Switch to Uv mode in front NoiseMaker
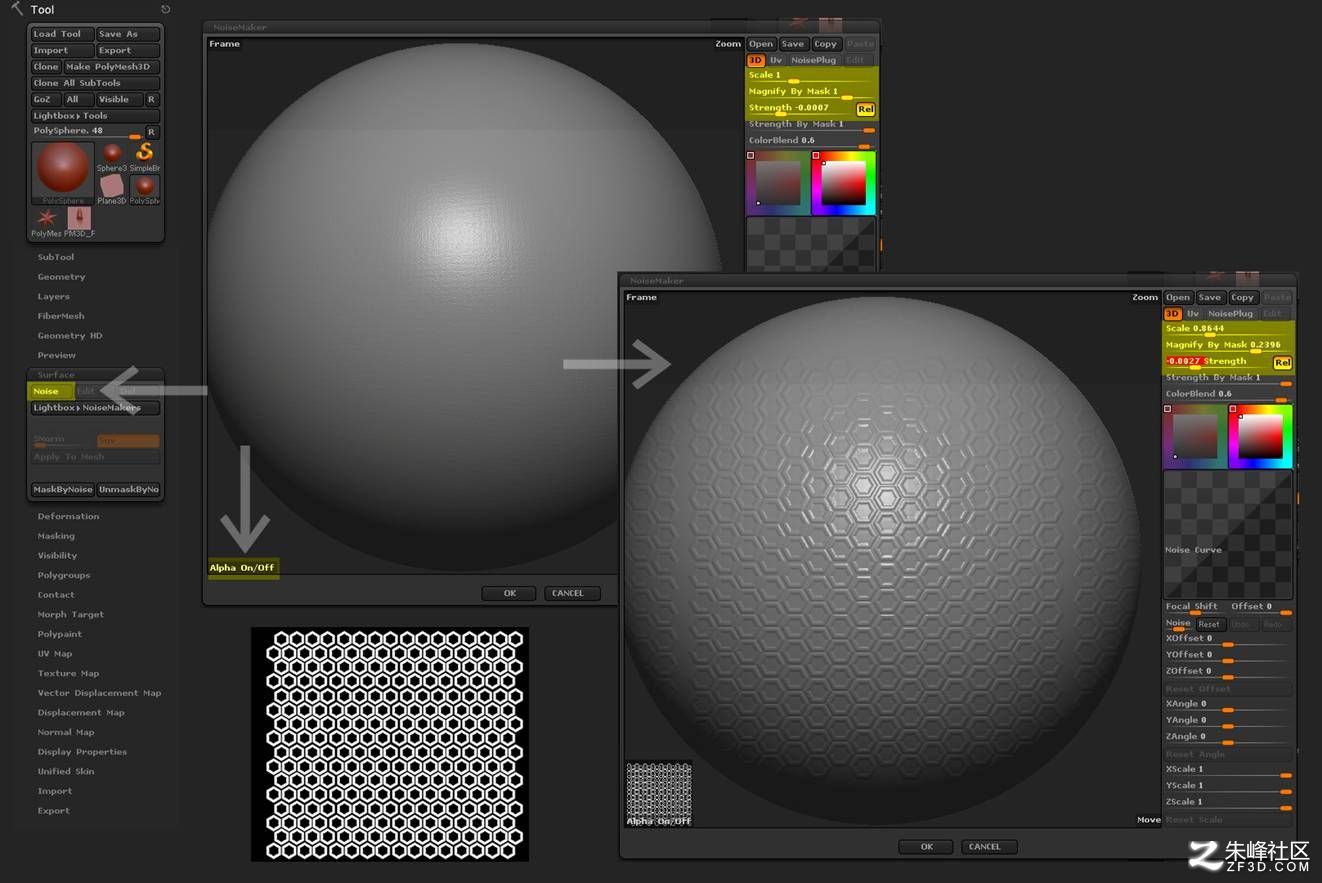The height and width of the screenshot is (883, 1322). tap(1193, 313)
